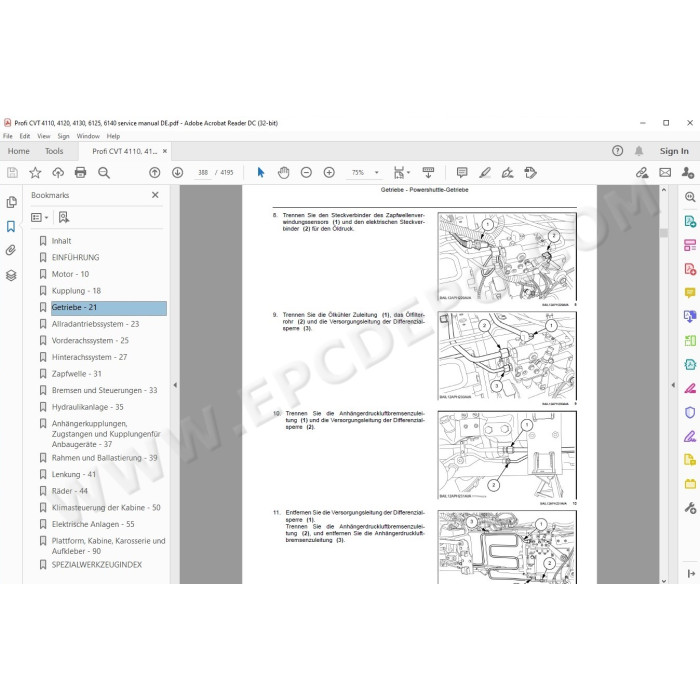Switch to Tools tab
This screenshot has width=700, height=700.
pyautogui.click(x=54, y=151)
